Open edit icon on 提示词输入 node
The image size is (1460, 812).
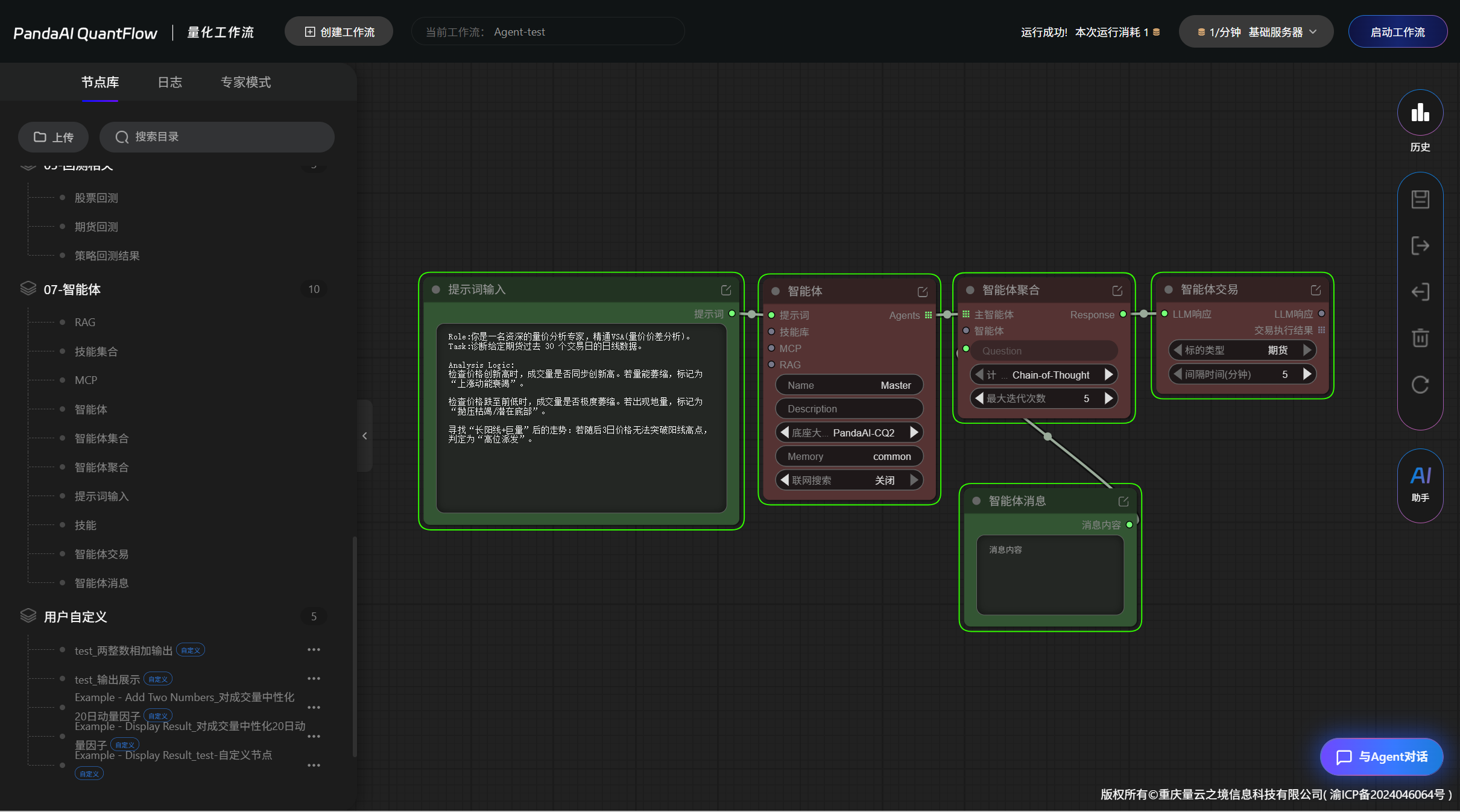(726, 290)
